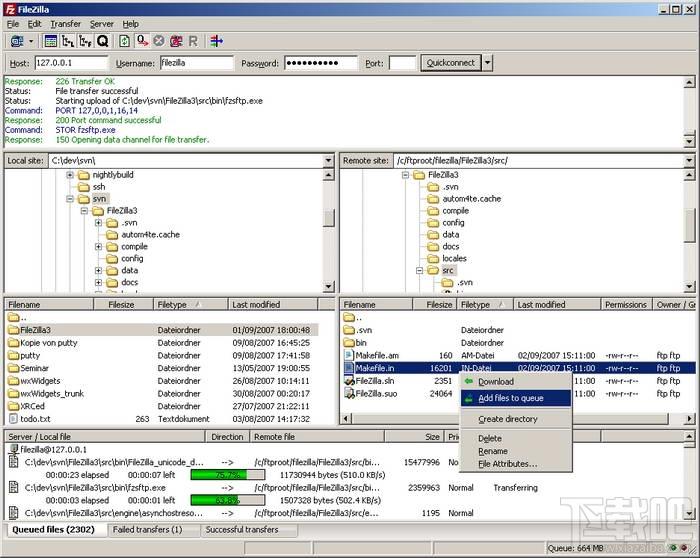Collapse the src folder in remote tree
Image resolution: width=700 pixels, height=558 pixels.
point(419,270)
